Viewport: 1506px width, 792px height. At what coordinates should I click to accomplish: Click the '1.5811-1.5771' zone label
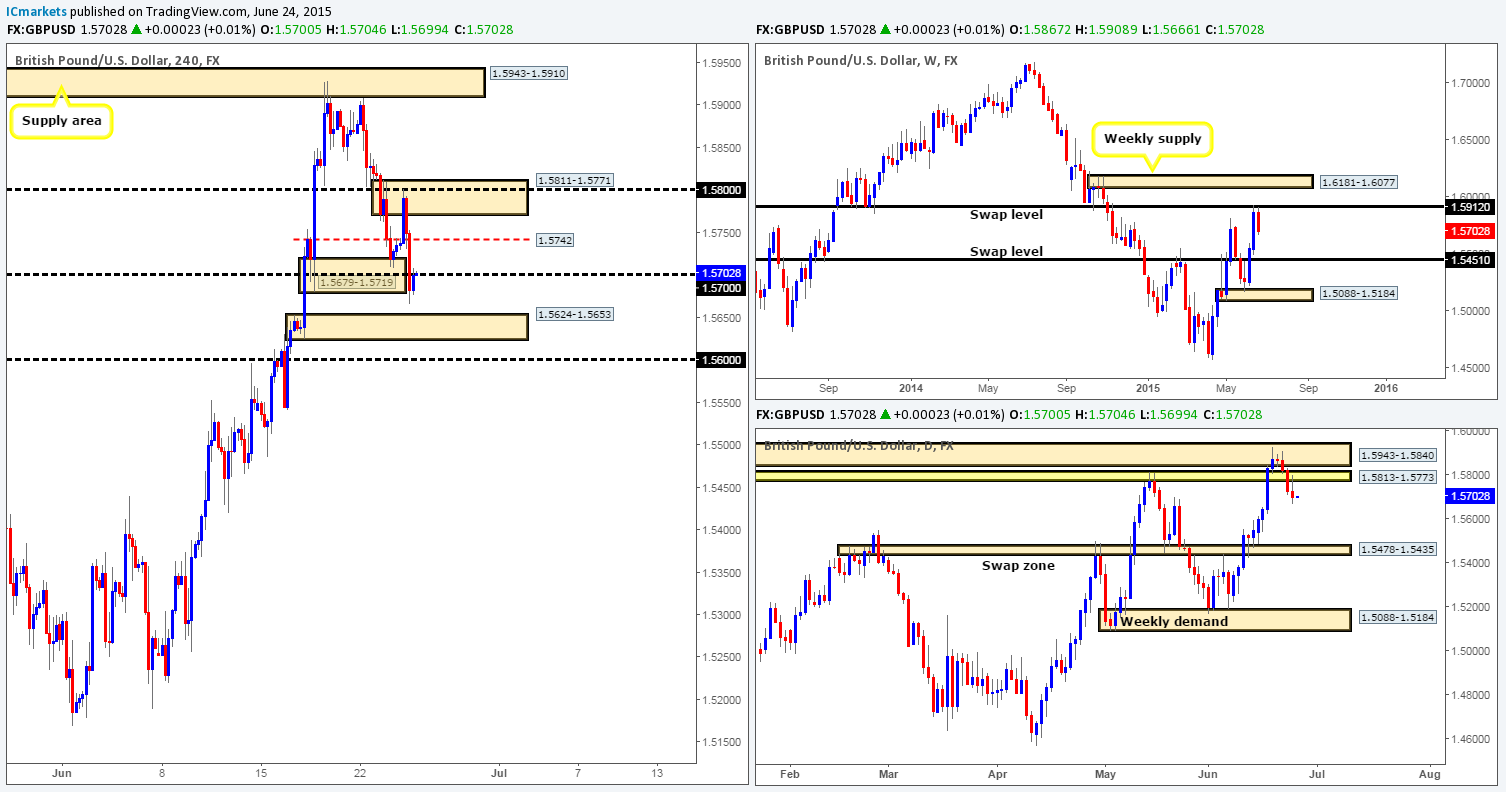pyautogui.click(x=574, y=180)
